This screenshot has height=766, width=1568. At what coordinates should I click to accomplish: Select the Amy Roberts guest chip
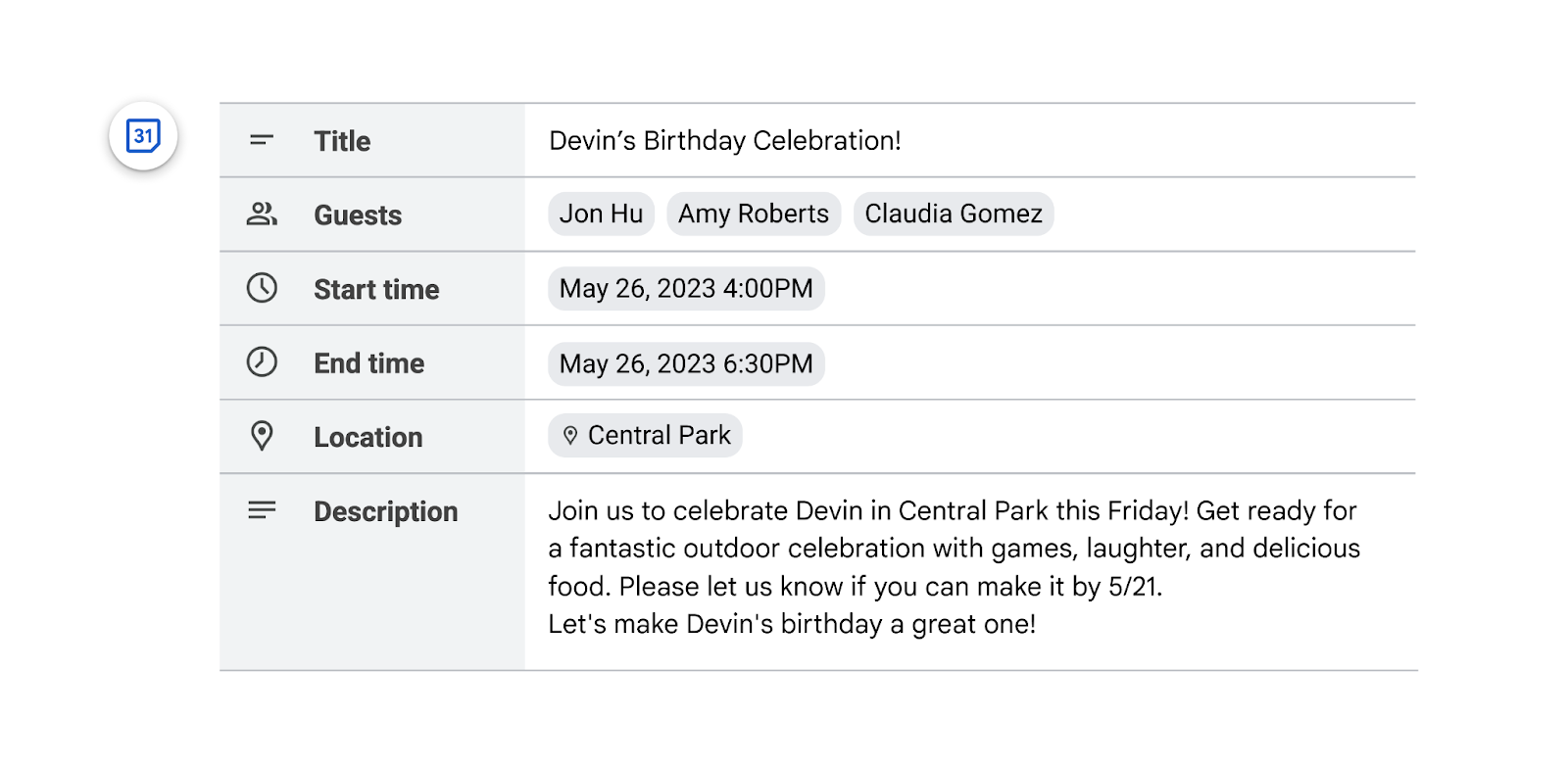(754, 214)
